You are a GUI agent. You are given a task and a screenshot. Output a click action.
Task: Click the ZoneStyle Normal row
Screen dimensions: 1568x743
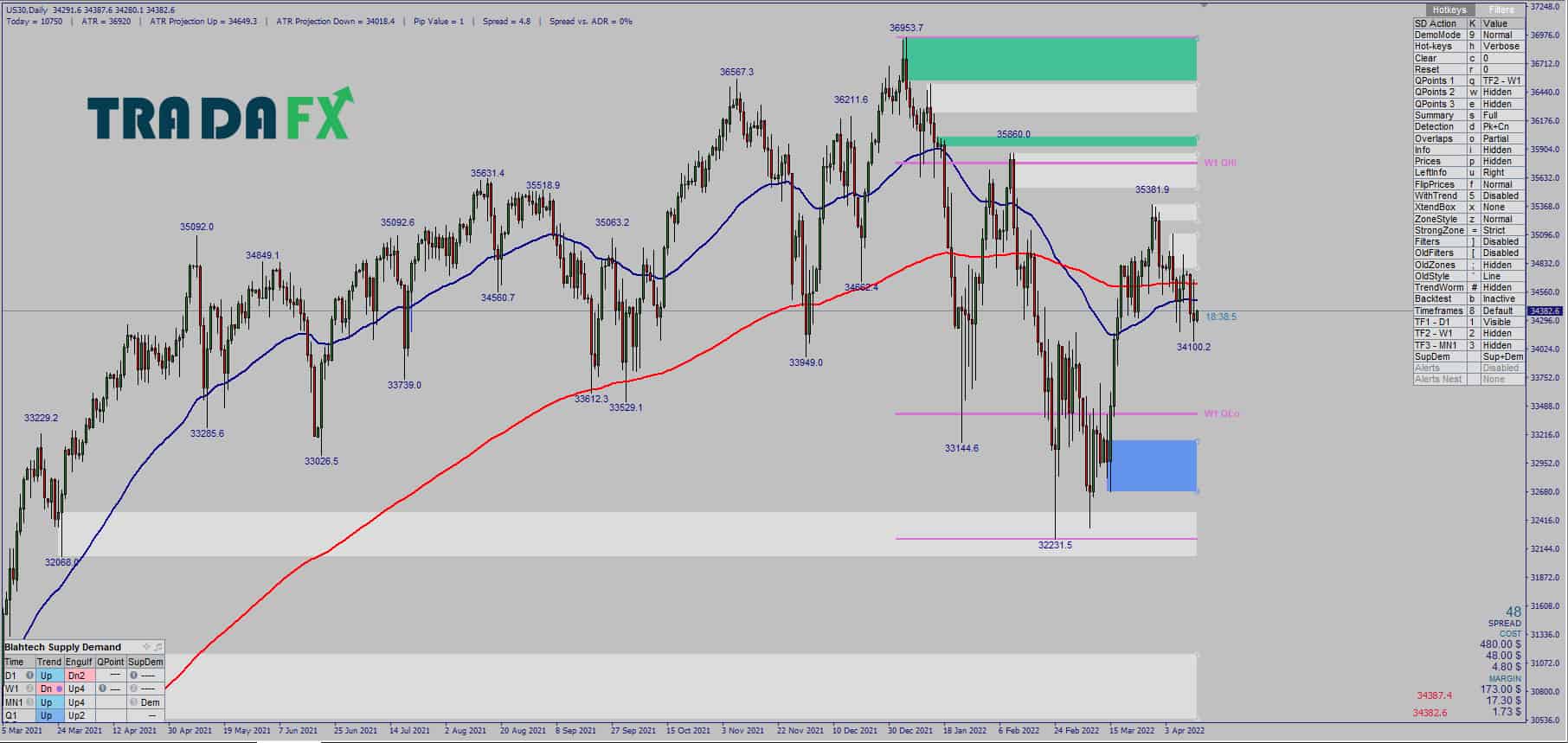1468,219
